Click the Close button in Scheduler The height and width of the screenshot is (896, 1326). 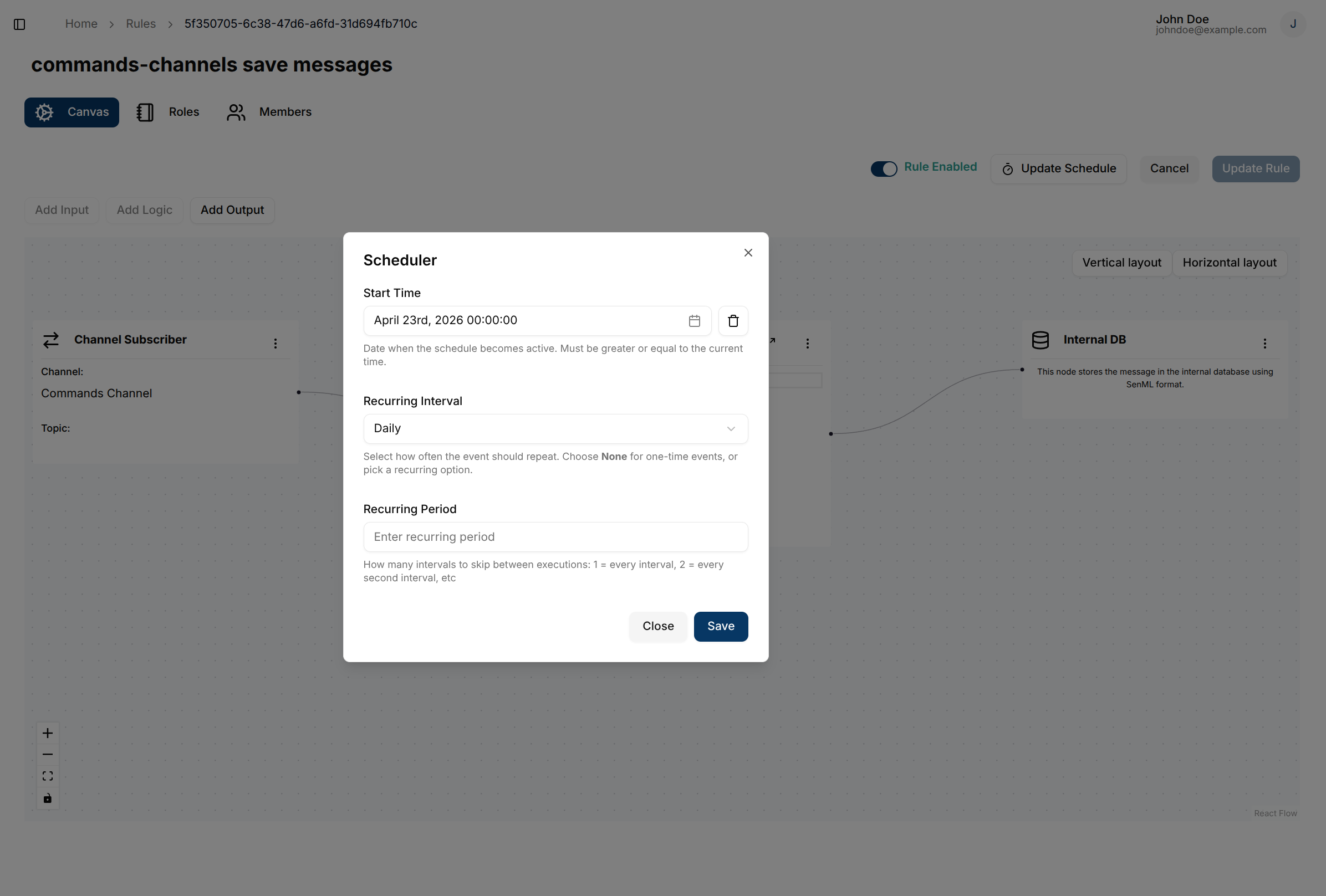(658, 626)
